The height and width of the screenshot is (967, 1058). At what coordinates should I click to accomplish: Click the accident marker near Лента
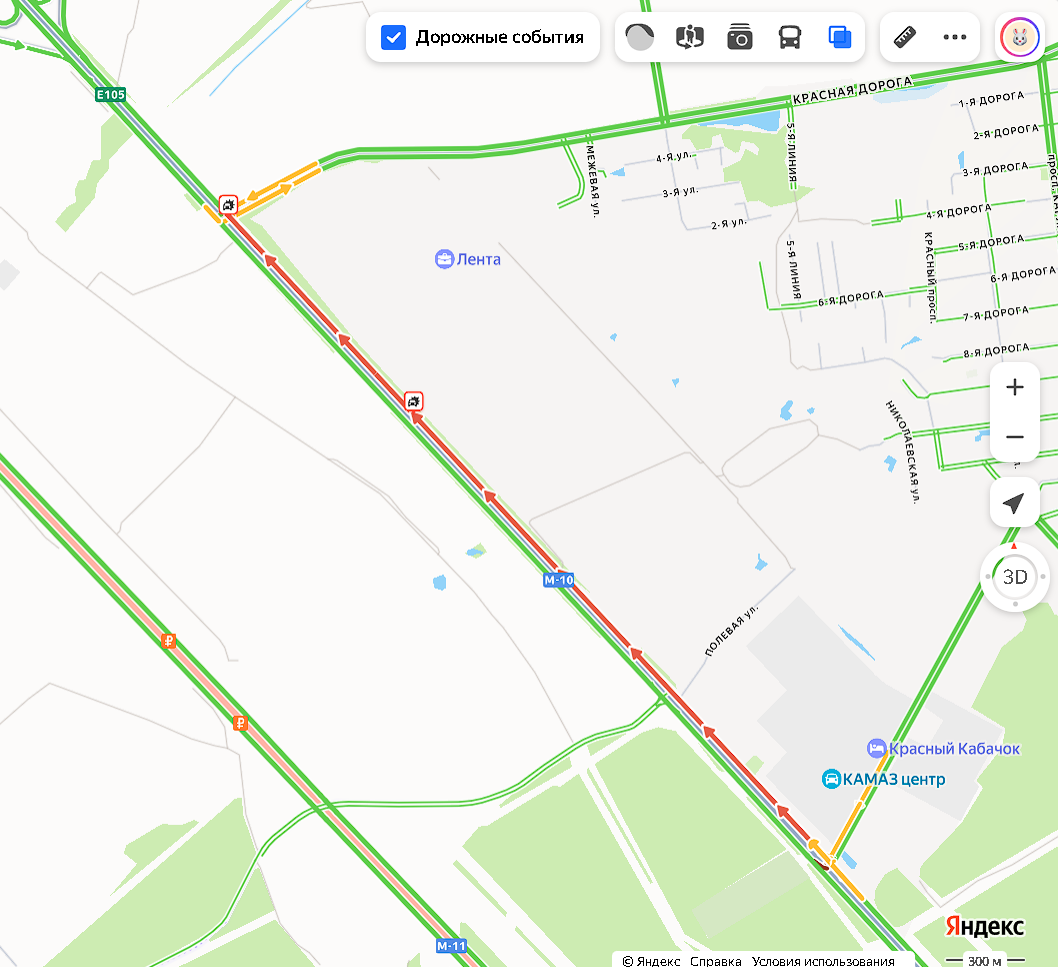point(228,204)
